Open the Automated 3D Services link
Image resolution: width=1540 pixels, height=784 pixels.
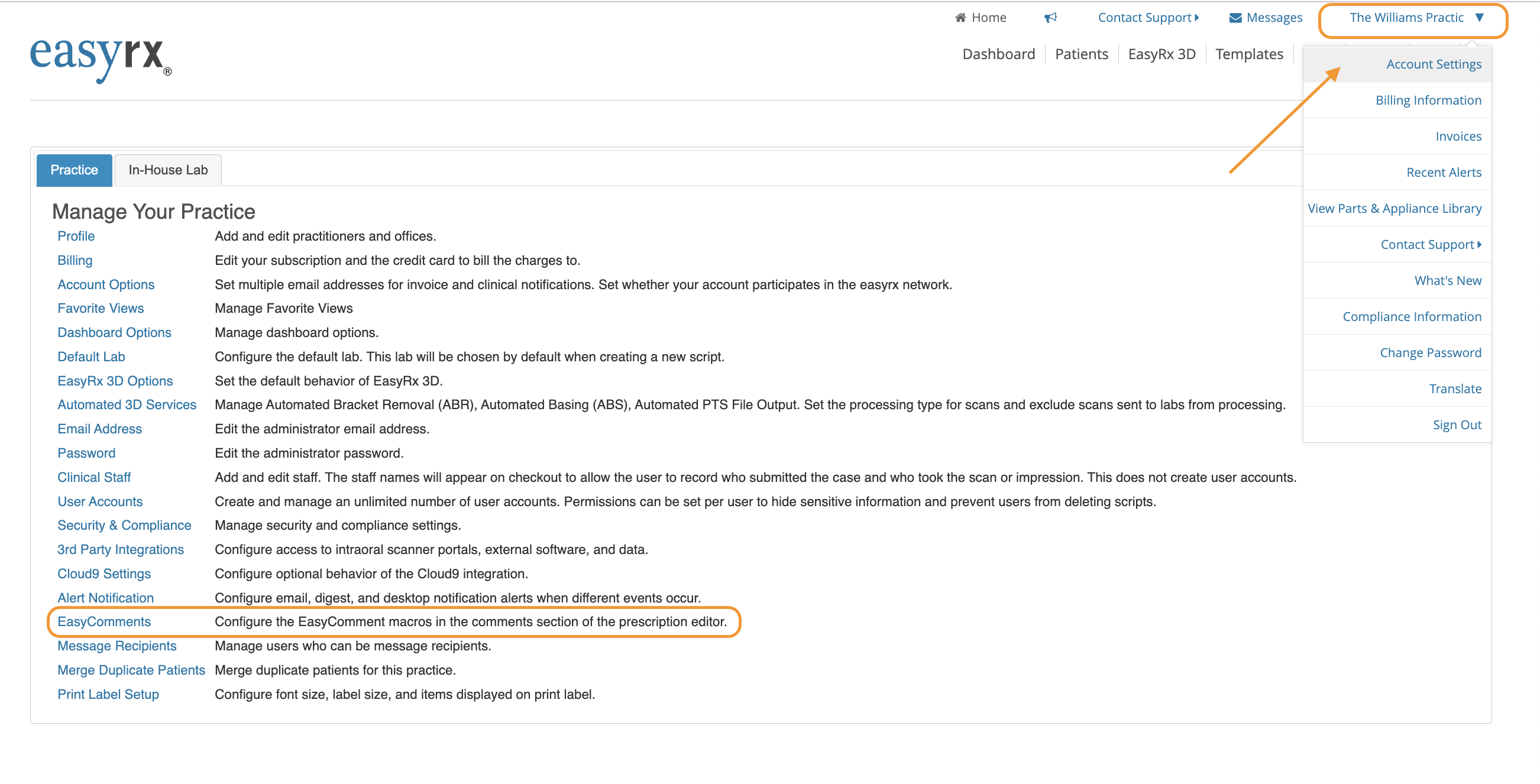[127, 404]
